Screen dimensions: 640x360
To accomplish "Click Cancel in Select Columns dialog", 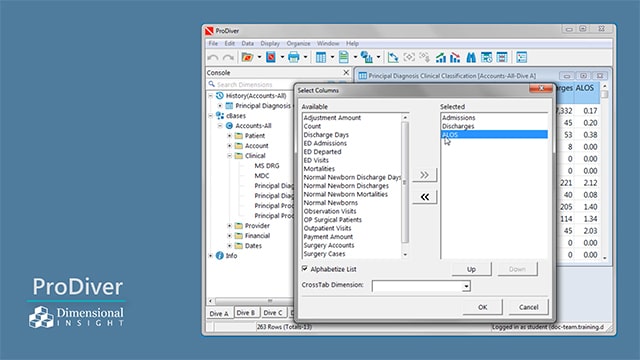I will tap(529, 307).
